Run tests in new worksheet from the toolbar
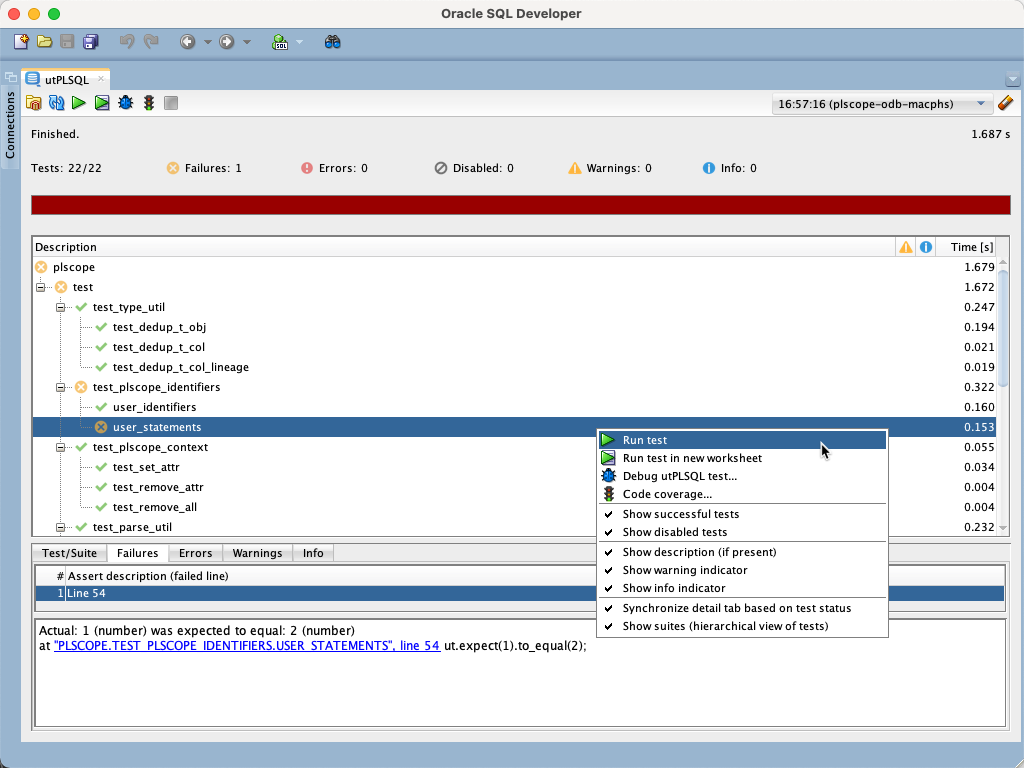 pos(102,102)
